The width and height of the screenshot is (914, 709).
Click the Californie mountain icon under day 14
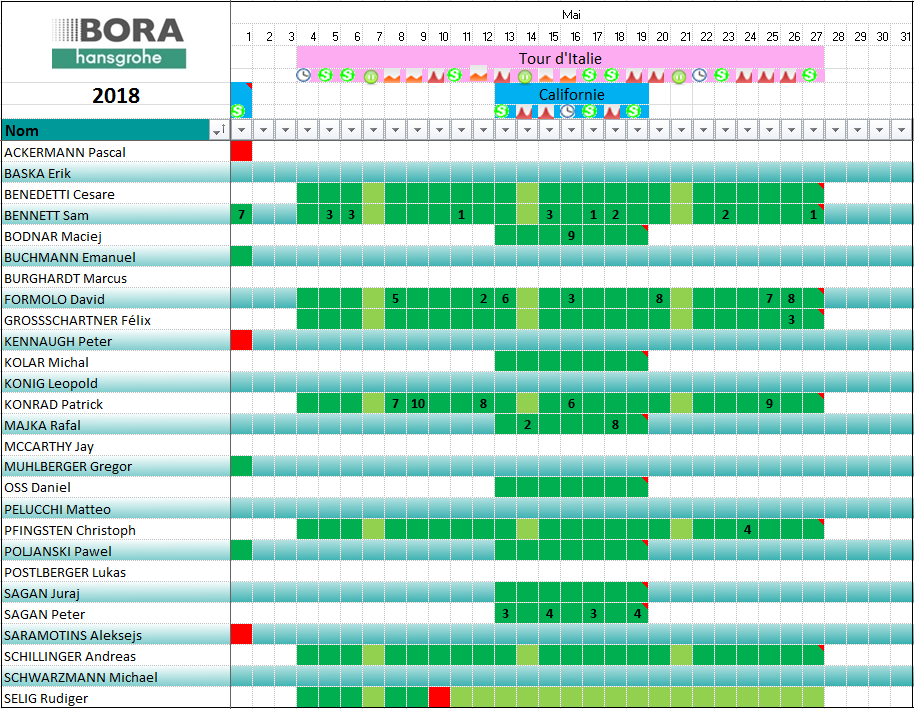(x=524, y=111)
